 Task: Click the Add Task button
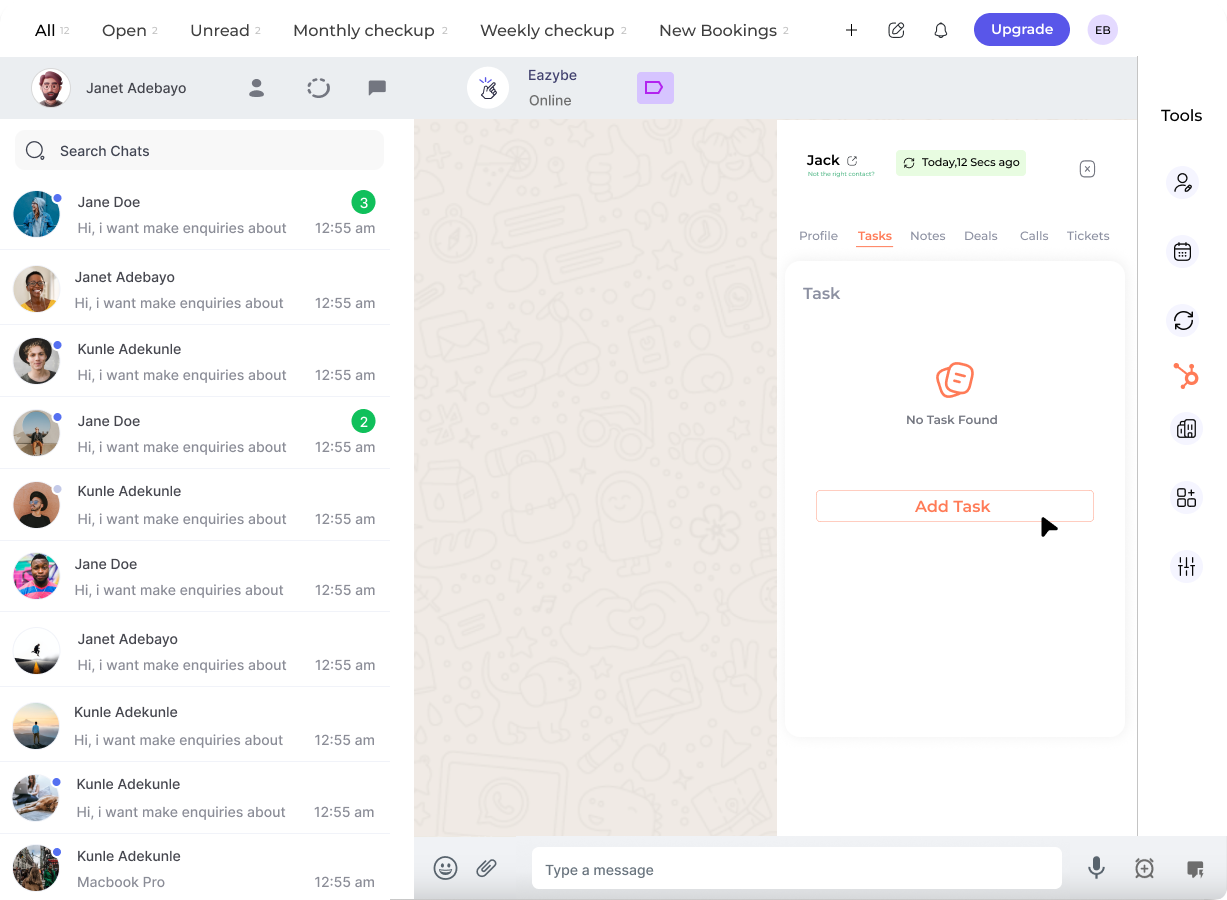click(954, 506)
